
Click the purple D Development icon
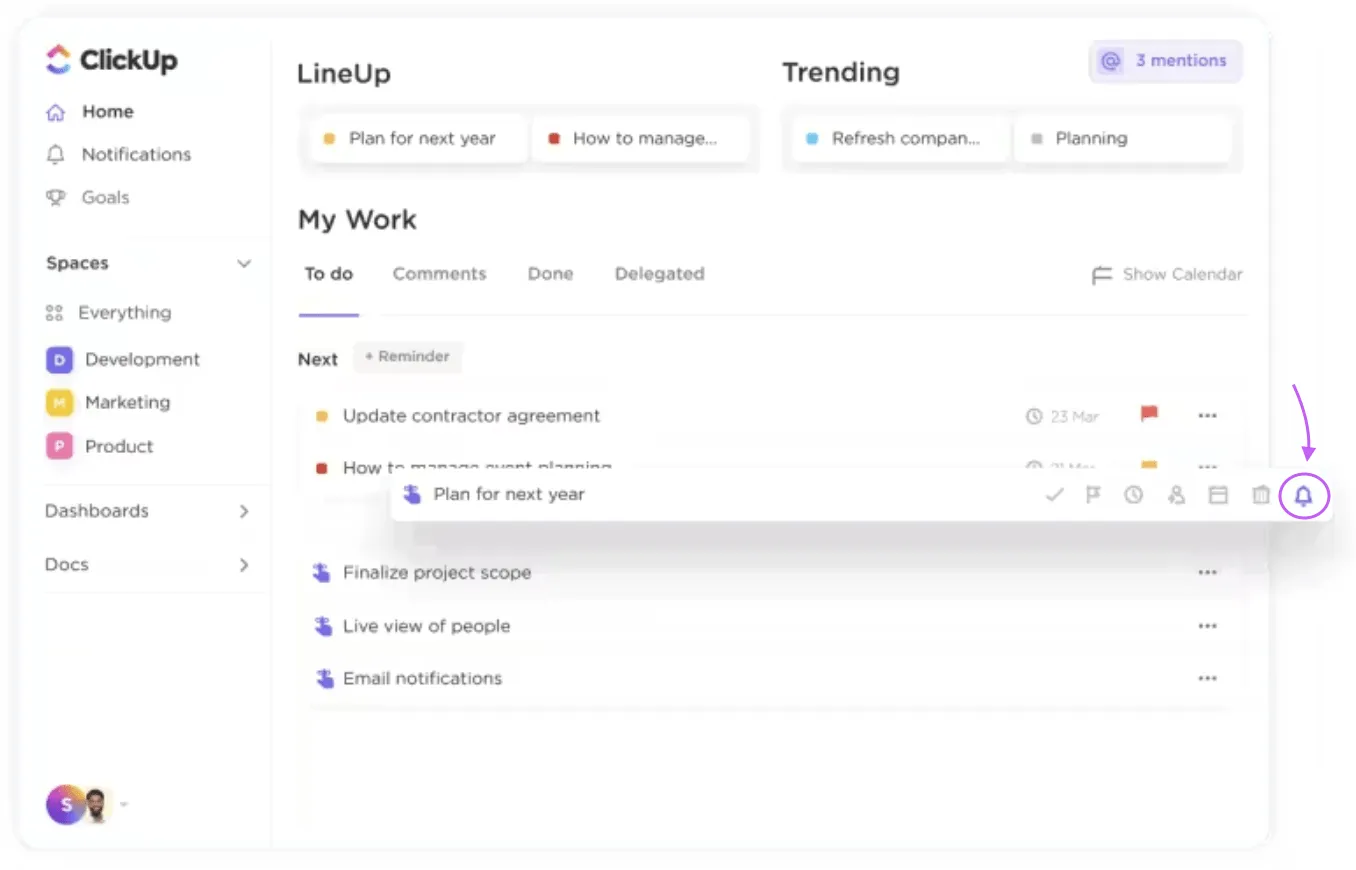tap(59, 360)
